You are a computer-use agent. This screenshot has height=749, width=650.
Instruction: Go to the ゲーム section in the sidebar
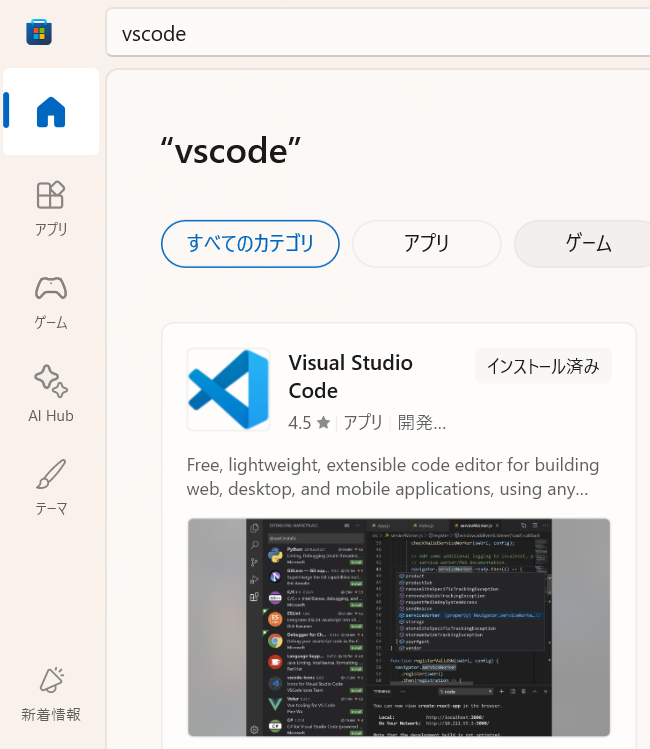(51, 302)
